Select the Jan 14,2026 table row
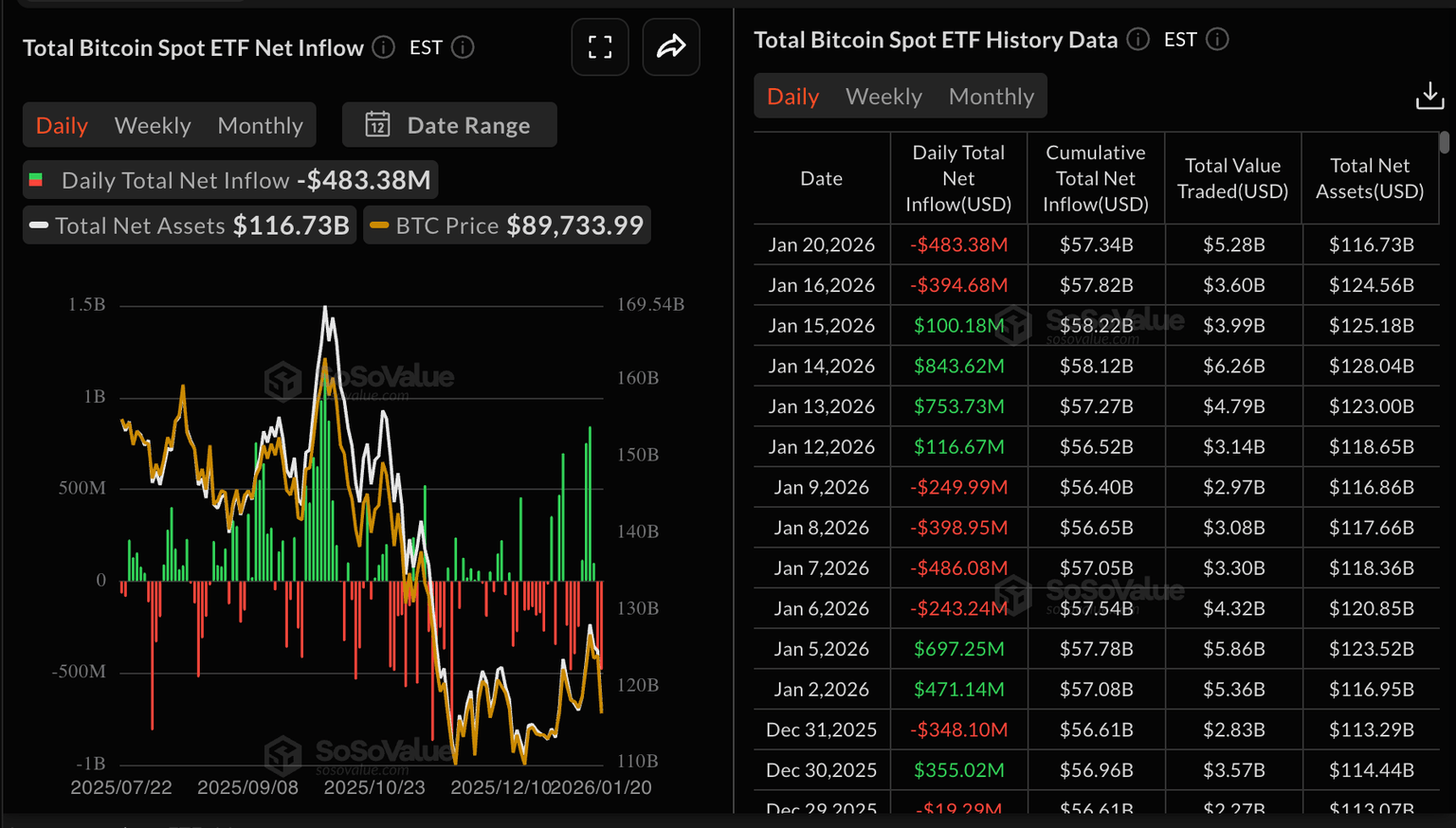Image resolution: width=1456 pixels, height=828 pixels. [x=1096, y=366]
